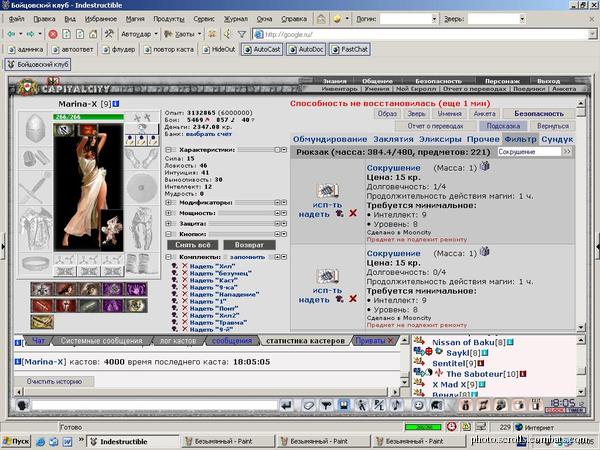The width and height of the screenshot is (600, 450).
Task: Click the Возврат button
Action: pyautogui.click(x=249, y=245)
